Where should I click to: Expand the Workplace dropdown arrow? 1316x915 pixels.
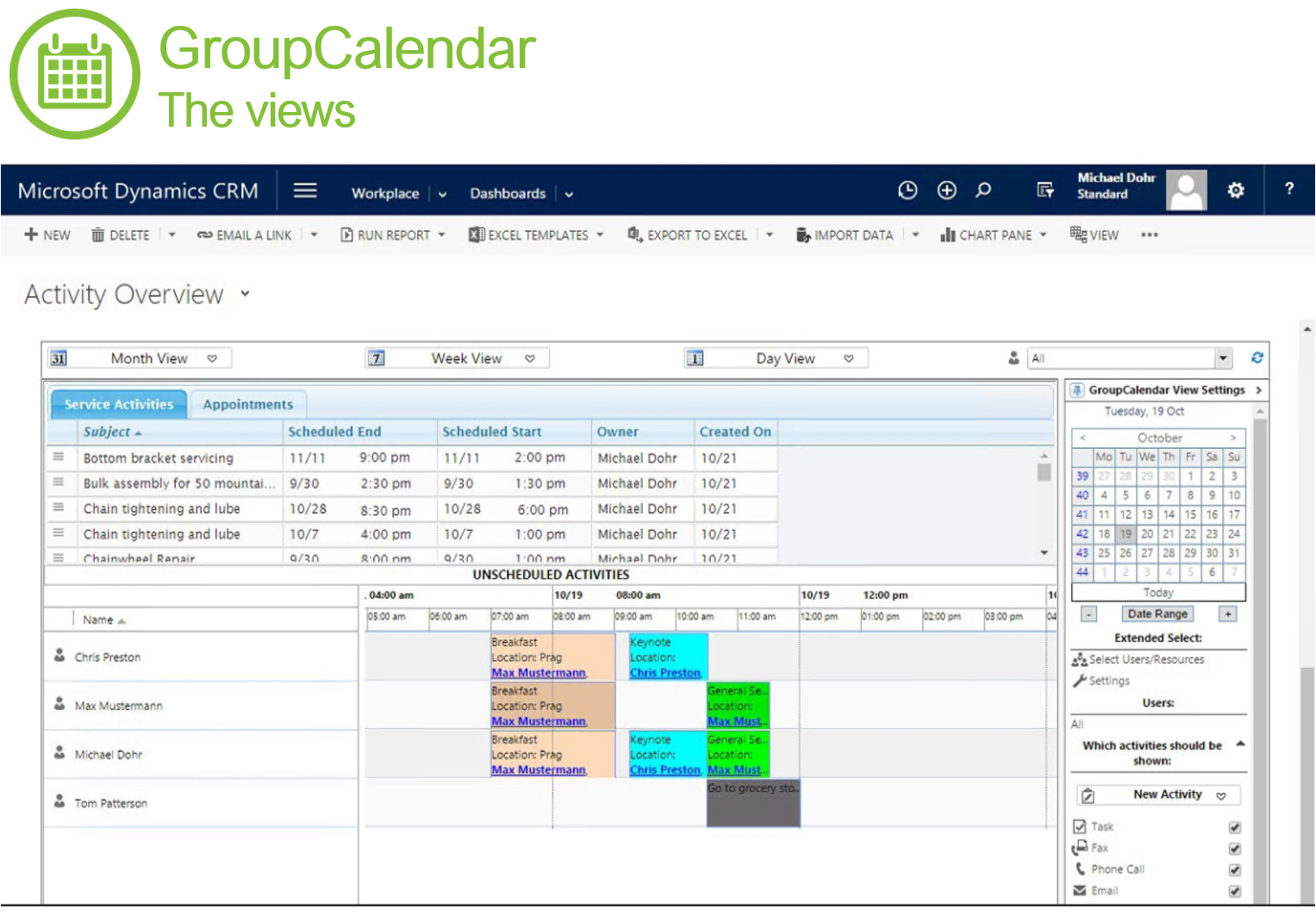(443, 195)
